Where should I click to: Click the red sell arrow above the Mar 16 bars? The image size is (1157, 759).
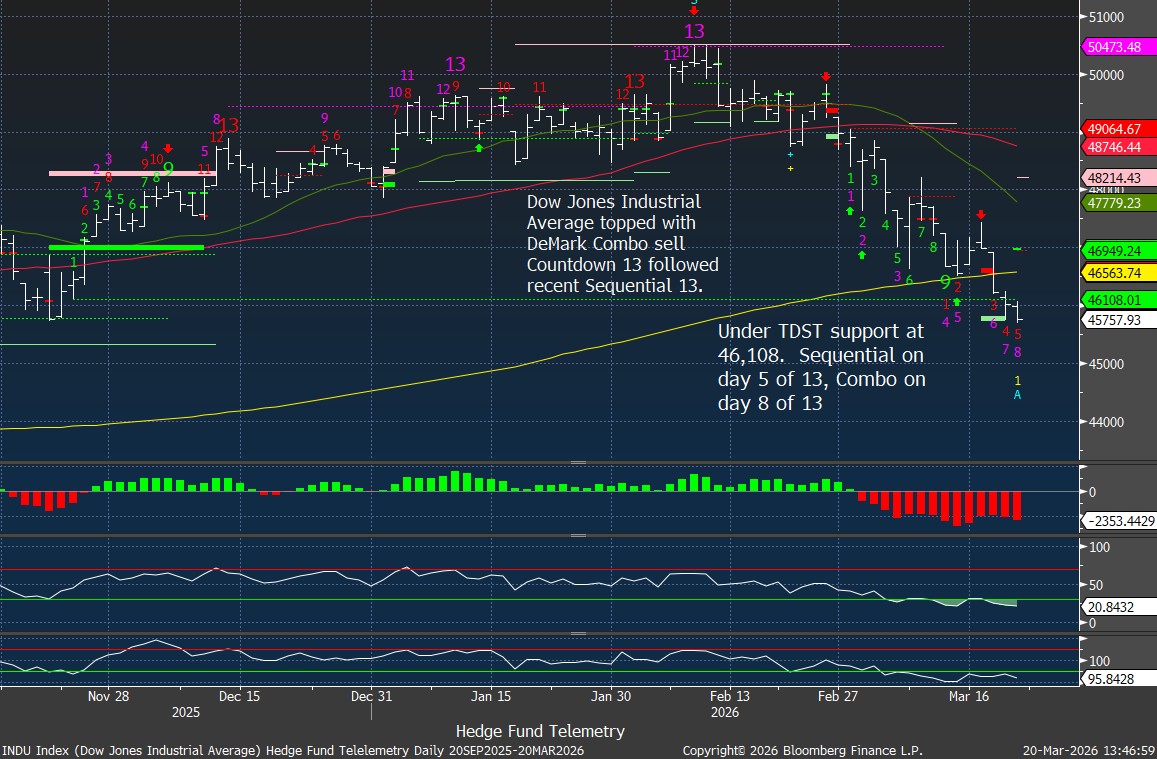pos(981,215)
